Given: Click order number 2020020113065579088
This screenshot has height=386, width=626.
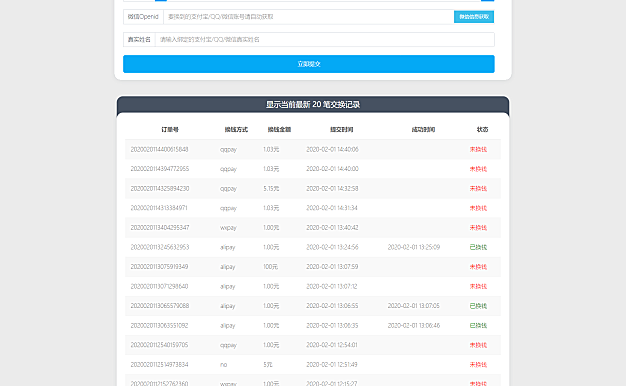Looking at the screenshot, I should [160, 306].
